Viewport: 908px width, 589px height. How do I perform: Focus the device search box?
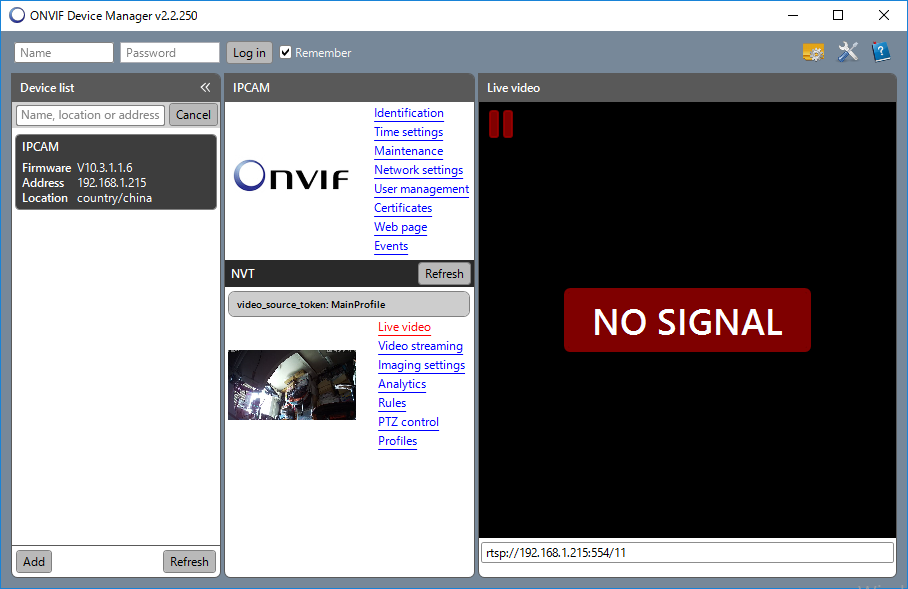point(90,115)
